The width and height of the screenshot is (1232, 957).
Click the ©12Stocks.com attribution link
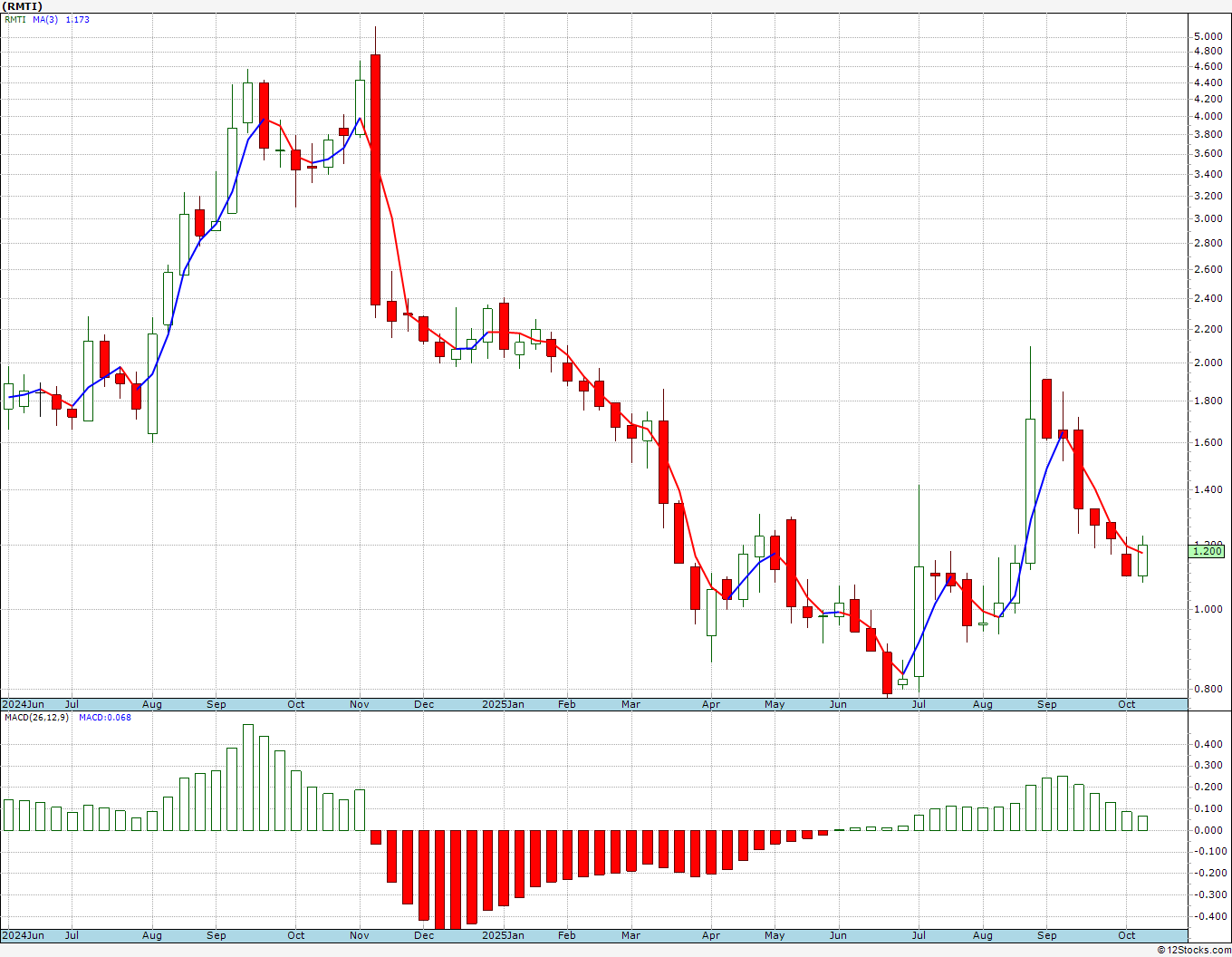coord(1194,950)
